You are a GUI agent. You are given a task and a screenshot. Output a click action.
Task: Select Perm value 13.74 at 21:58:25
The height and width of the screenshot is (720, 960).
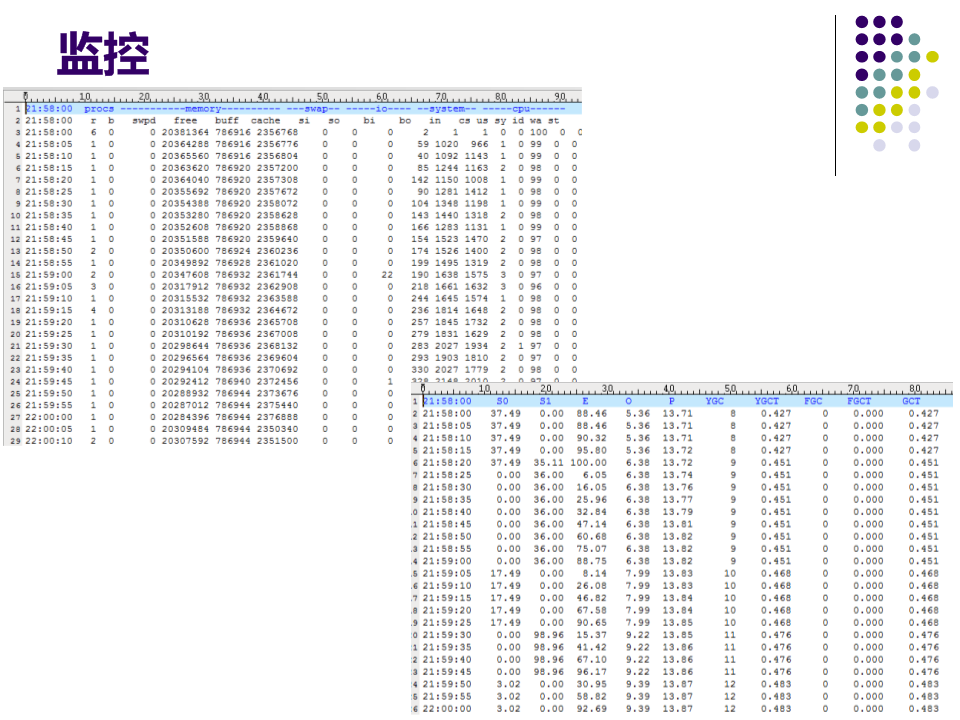(677, 475)
